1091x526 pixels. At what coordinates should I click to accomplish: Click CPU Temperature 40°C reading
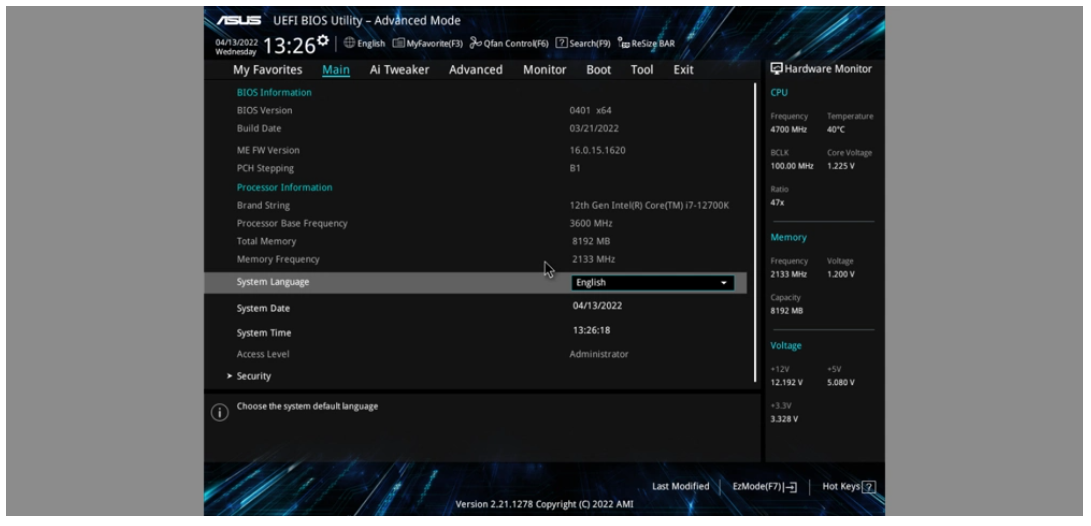point(836,129)
